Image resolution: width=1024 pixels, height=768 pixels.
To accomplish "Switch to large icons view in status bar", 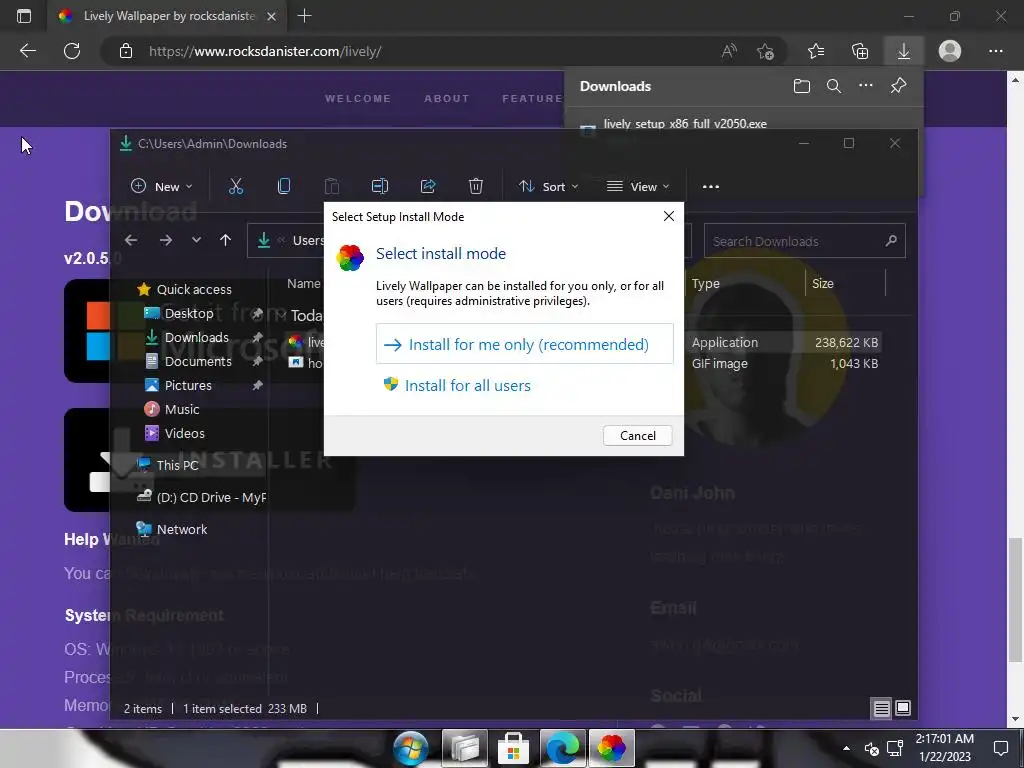I will pos(903,708).
